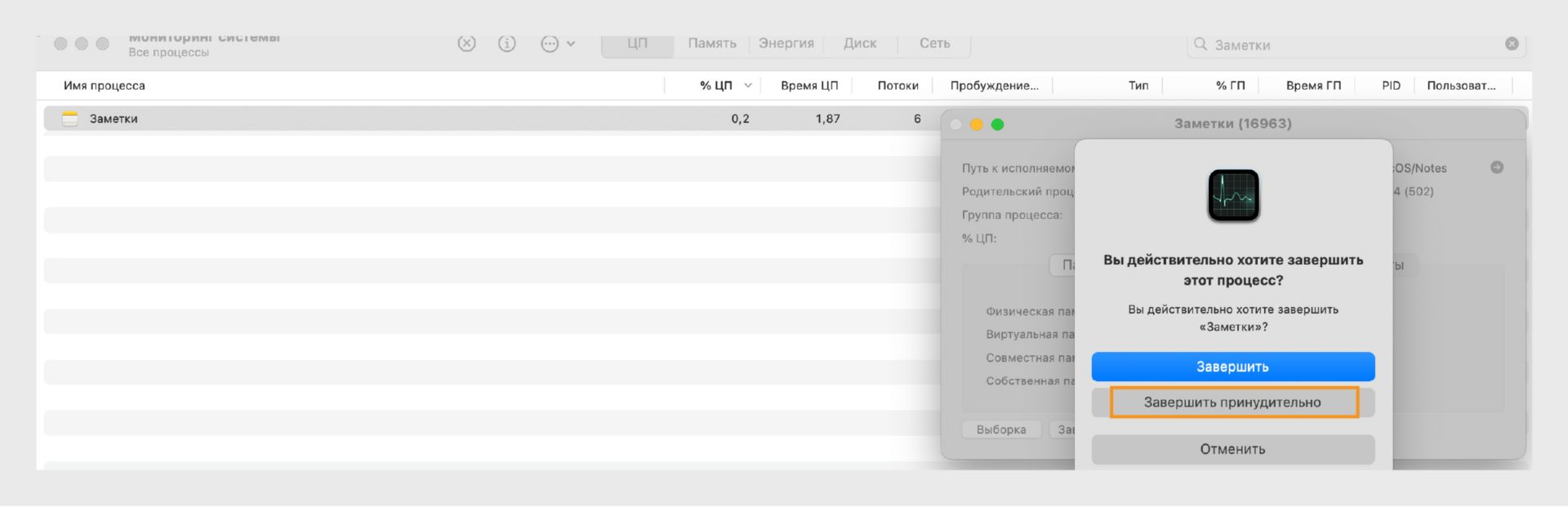Switch to the Память tab

(712, 44)
